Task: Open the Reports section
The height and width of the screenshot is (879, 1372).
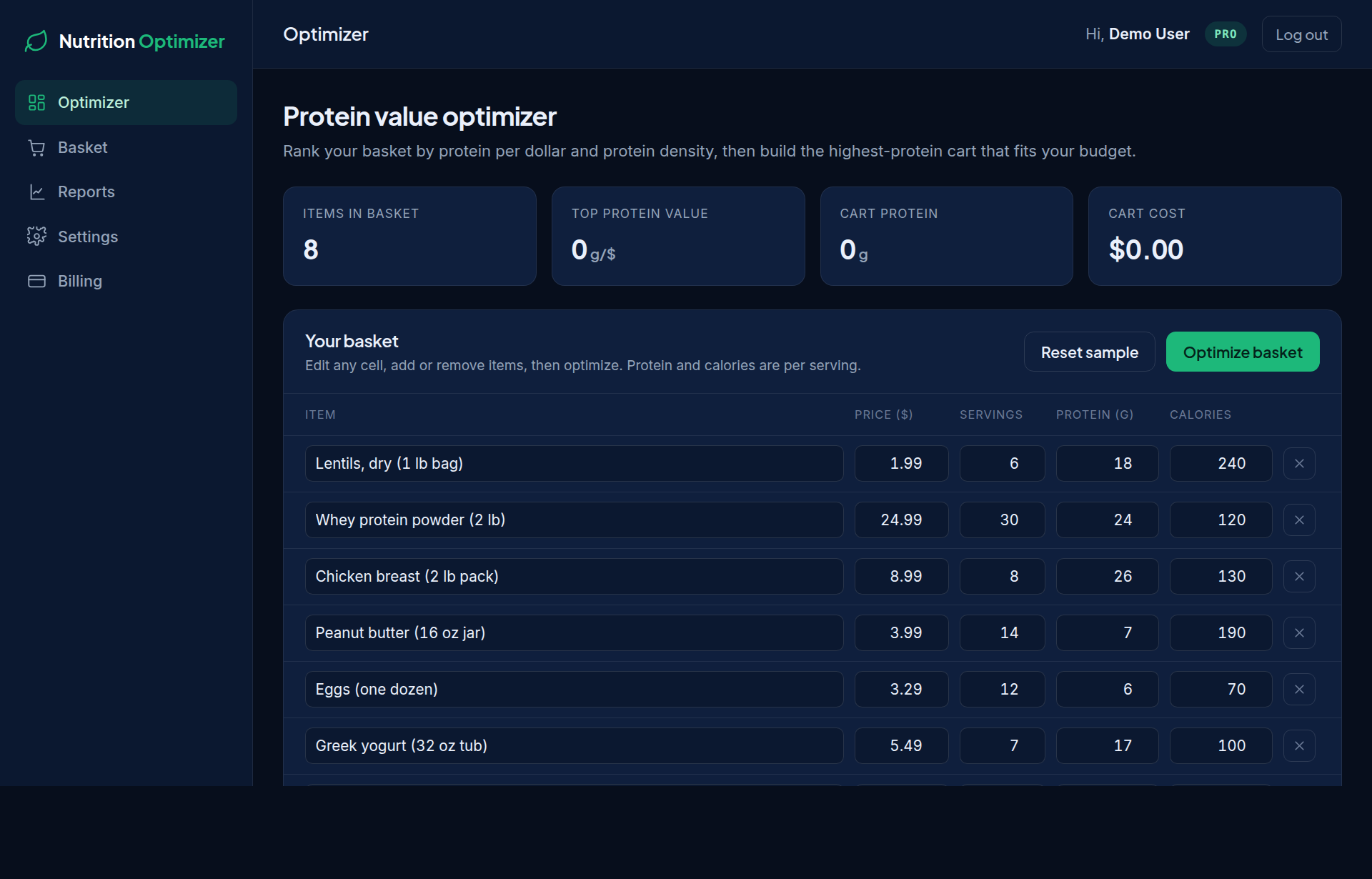Action: tap(126, 192)
